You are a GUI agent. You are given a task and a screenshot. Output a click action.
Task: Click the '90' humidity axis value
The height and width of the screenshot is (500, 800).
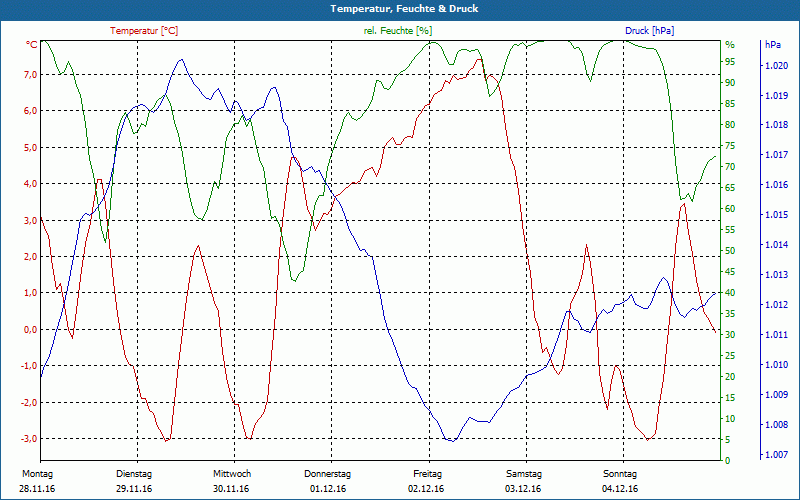pos(730,83)
